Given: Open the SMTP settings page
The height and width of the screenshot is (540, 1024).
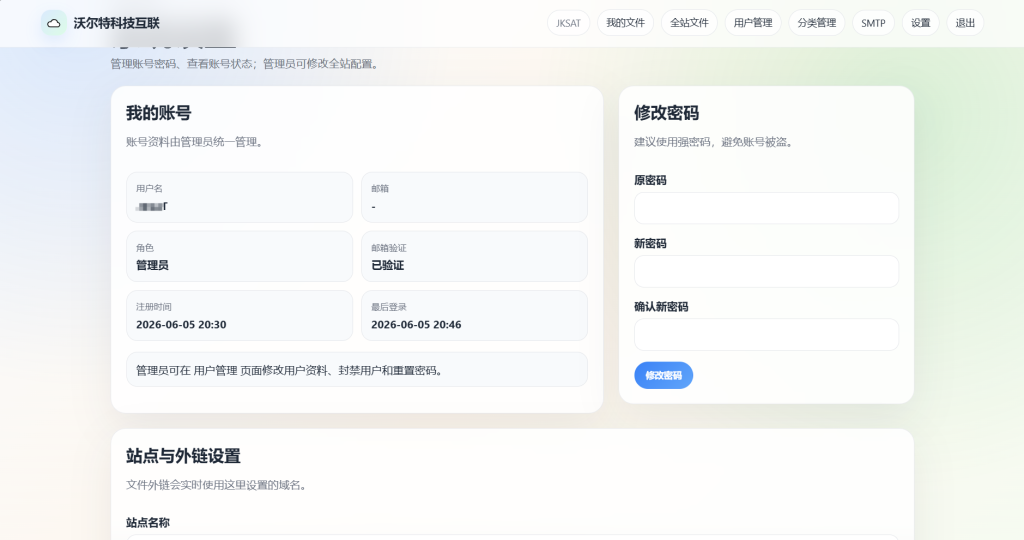Looking at the screenshot, I should pos(873,23).
